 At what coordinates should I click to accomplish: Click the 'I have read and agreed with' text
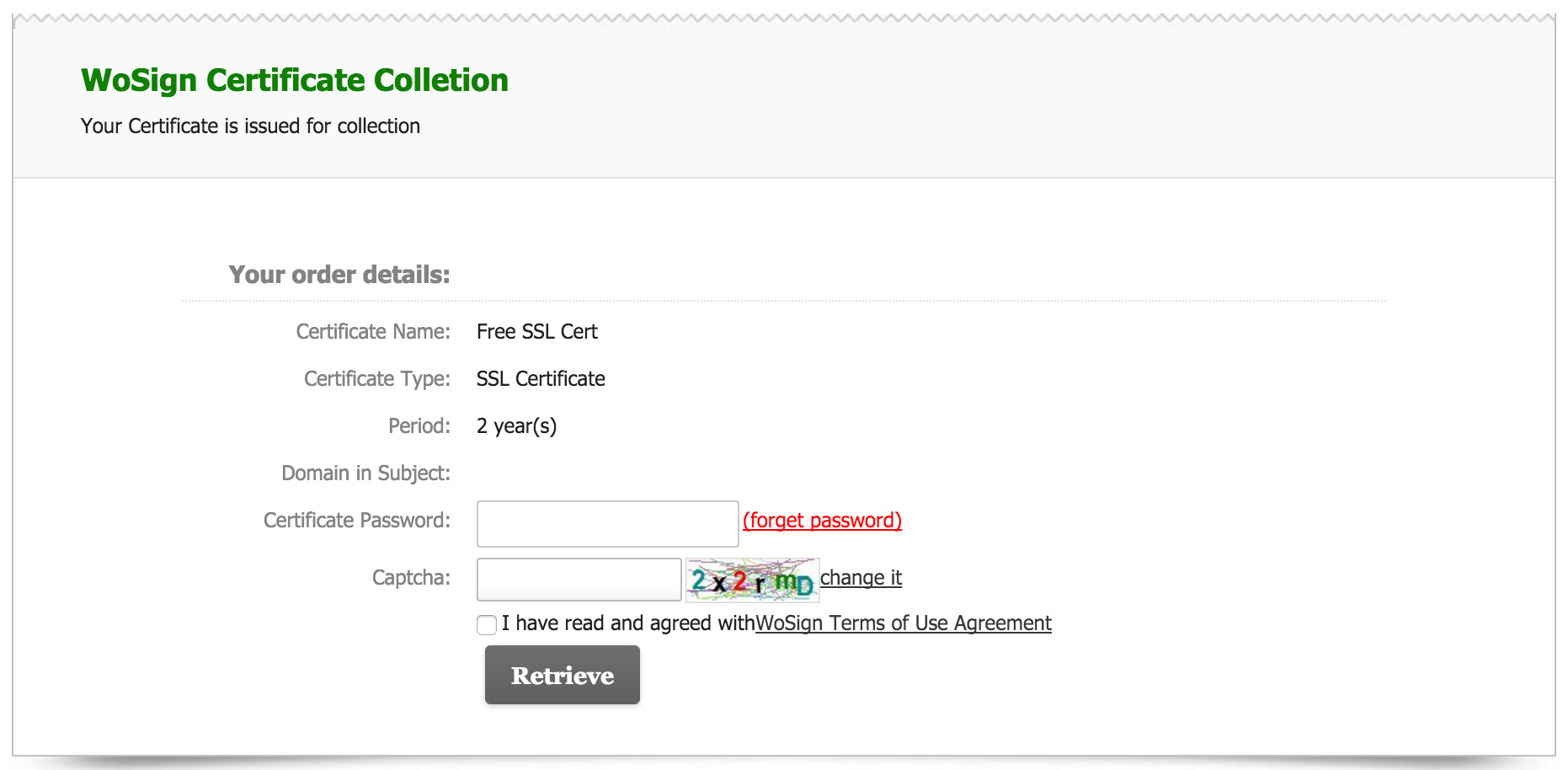(x=628, y=623)
